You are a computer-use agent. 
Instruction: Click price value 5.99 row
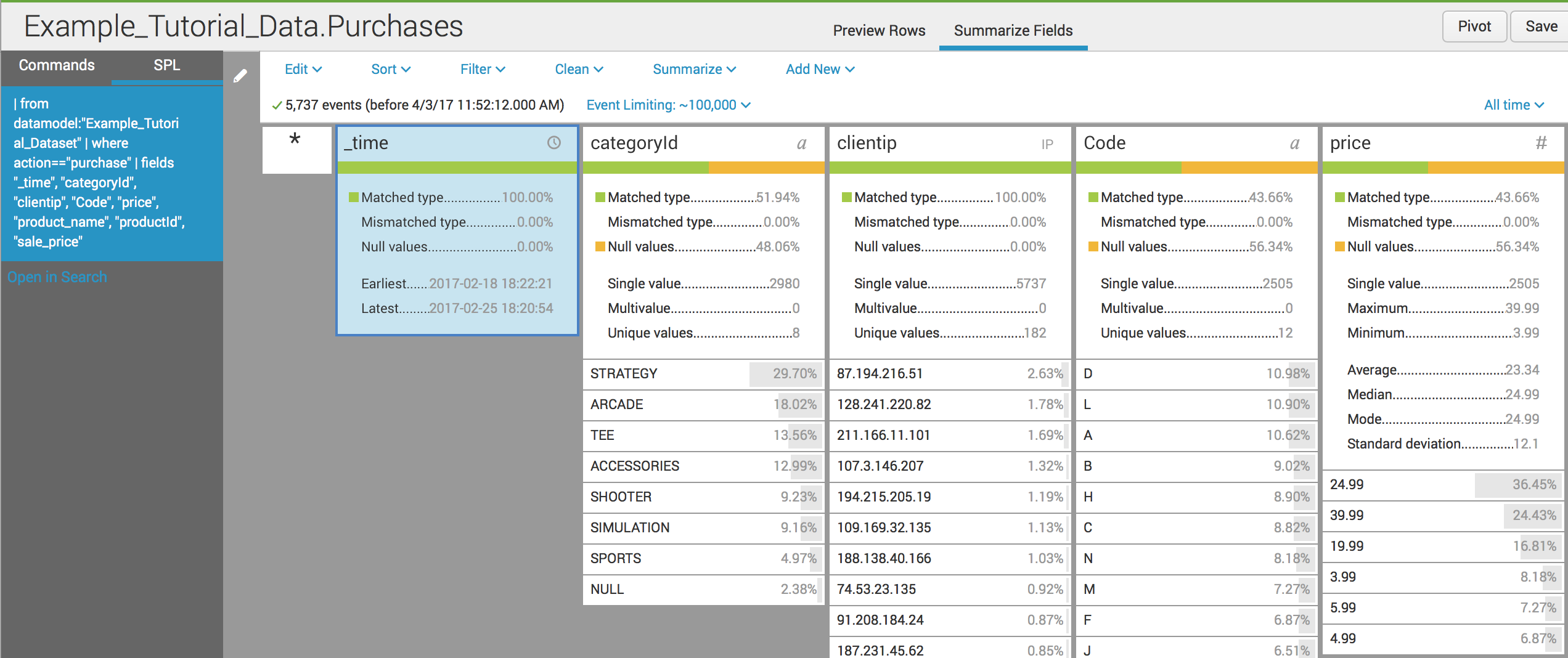[1443, 608]
